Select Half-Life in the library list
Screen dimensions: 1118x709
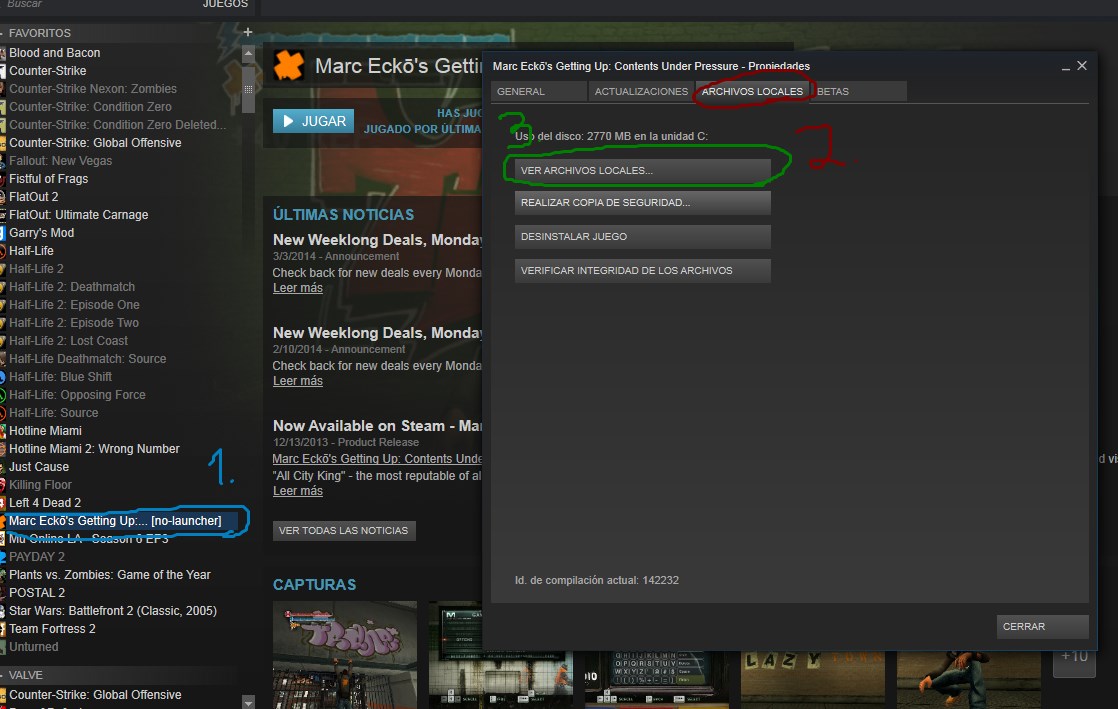pos(31,250)
